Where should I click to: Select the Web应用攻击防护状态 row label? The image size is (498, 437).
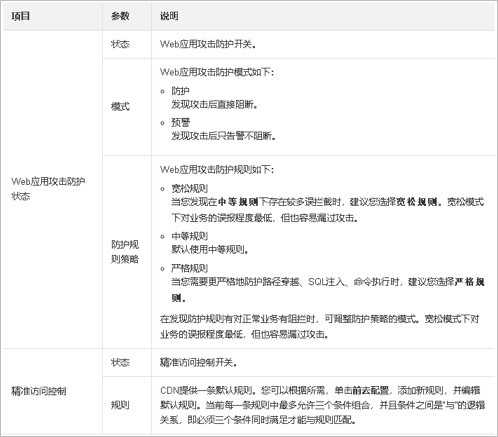click(x=48, y=189)
